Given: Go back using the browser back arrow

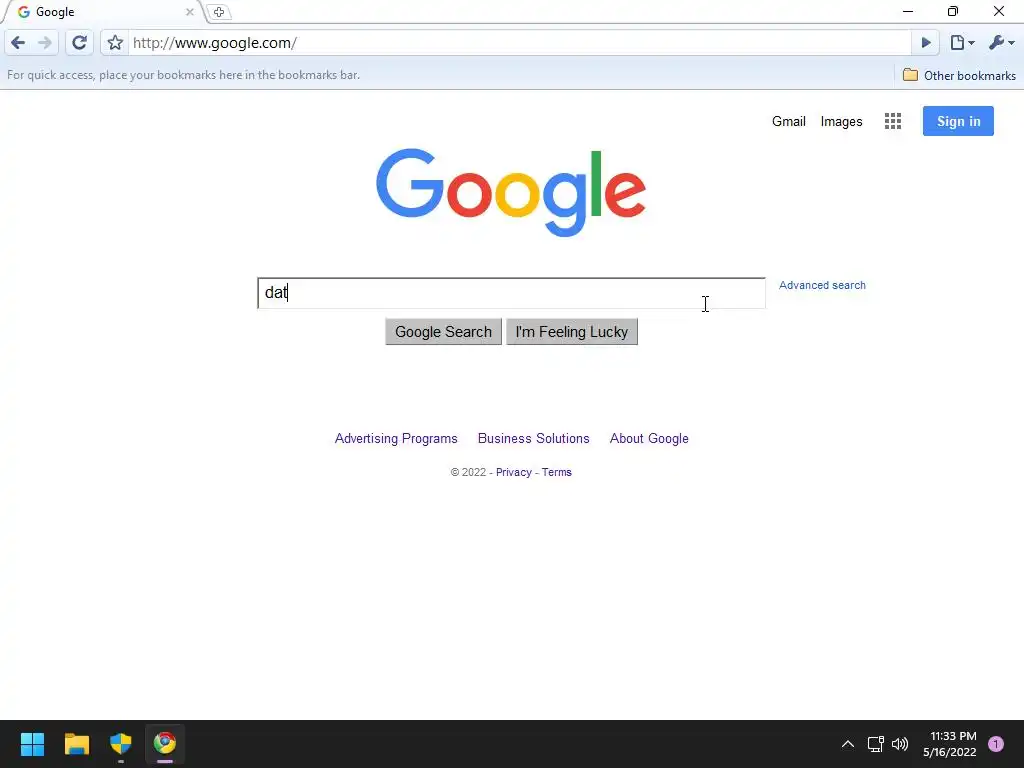Looking at the screenshot, I should coord(18,43).
